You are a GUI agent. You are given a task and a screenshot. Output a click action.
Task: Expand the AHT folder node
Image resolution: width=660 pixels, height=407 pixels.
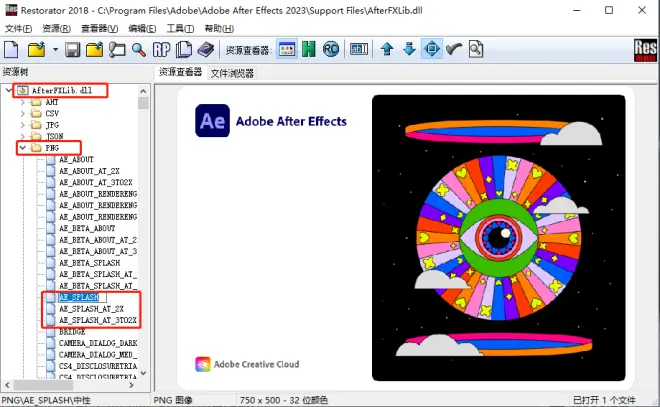23,102
